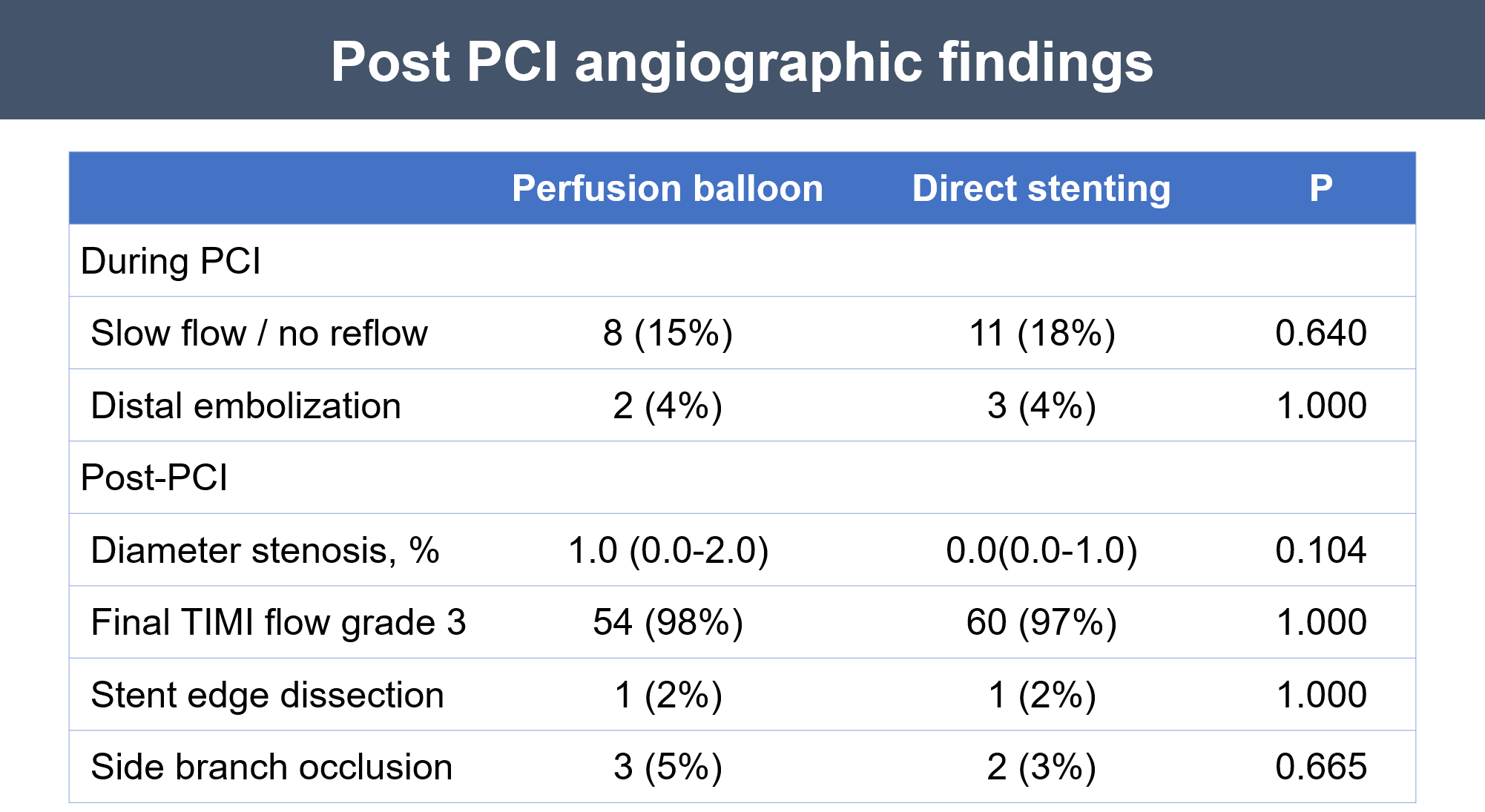Image resolution: width=1485 pixels, height=812 pixels.
Task: Click fourth row cell under Direct stenting
Action: tap(1041, 478)
